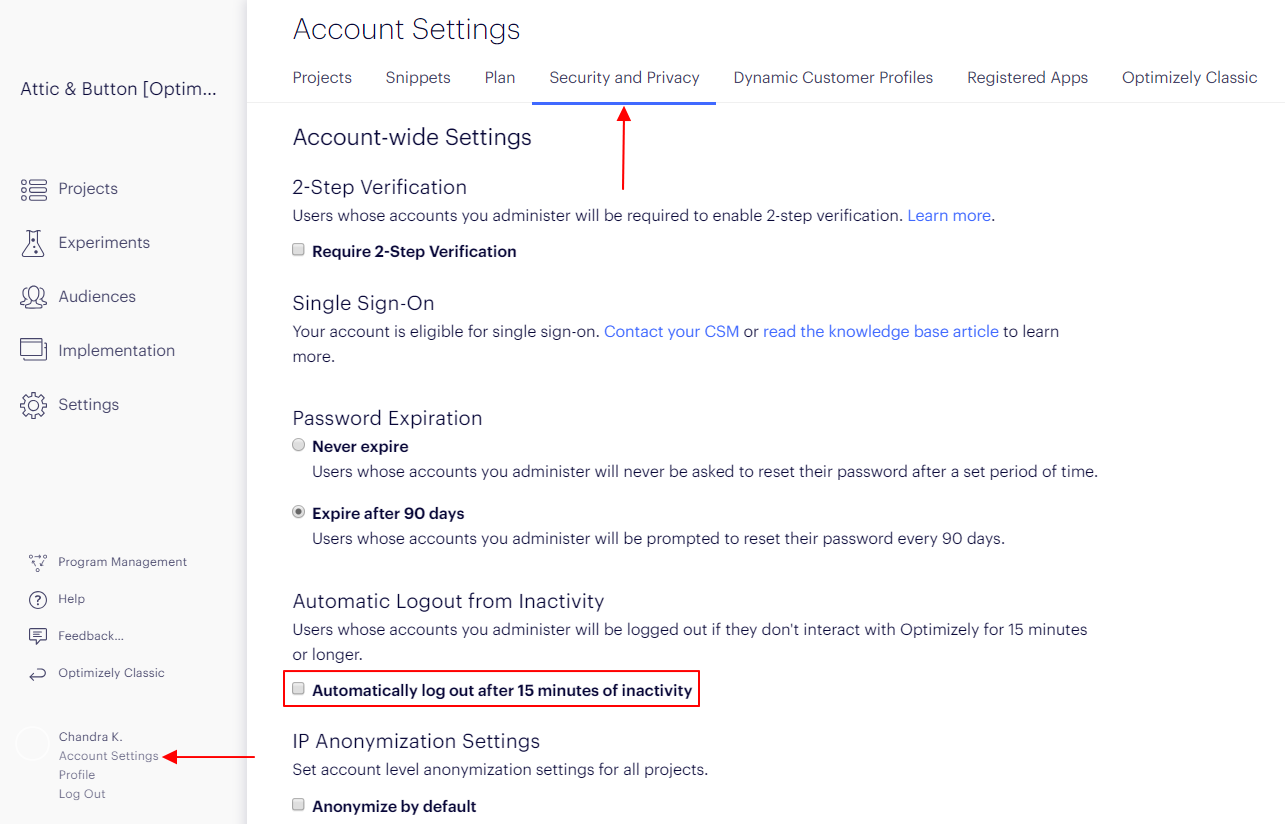The image size is (1285, 824).
Task: Choose Expire after 90 days radio button
Action: tap(298, 512)
